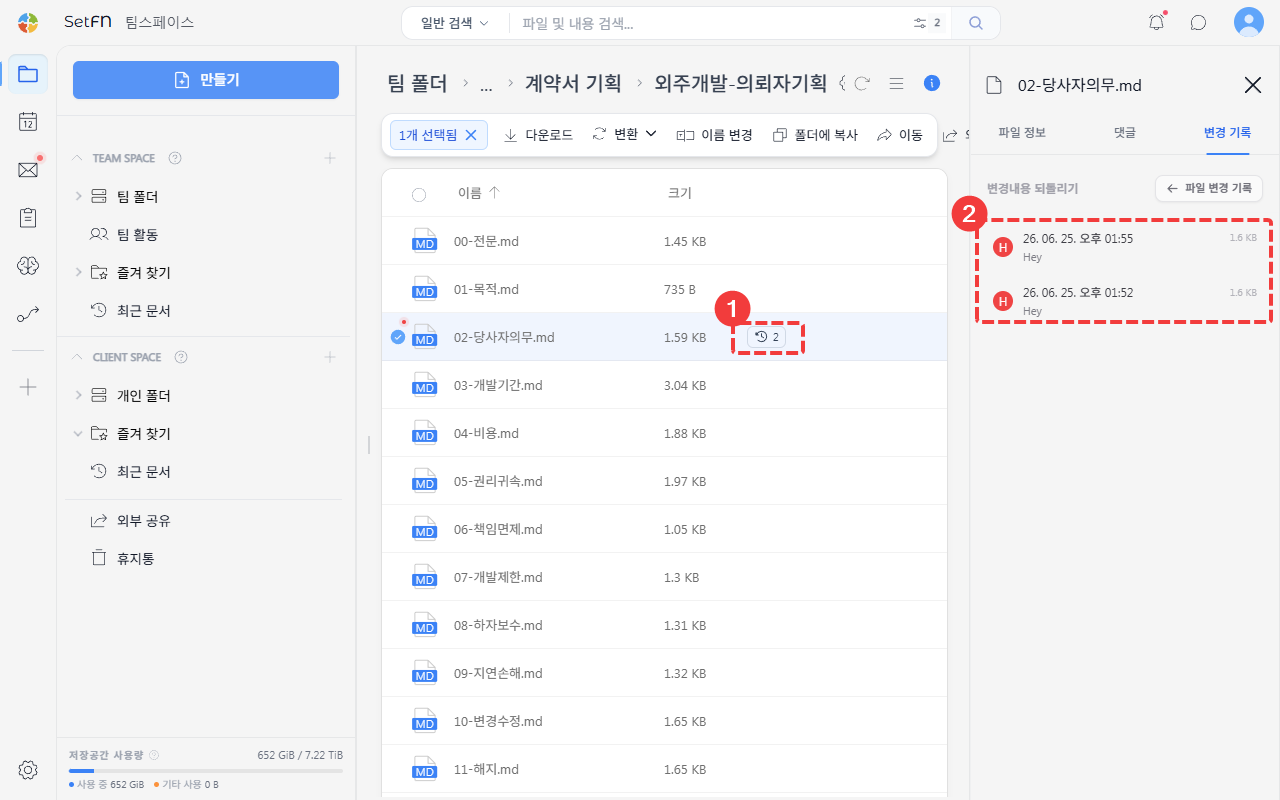
Task: Open the notifications bell
Action: click(x=1156, y=22)
